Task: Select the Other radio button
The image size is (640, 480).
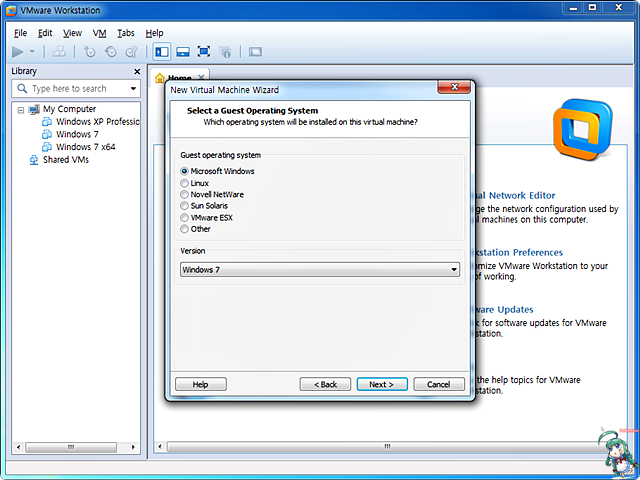Action: (x=184, y=229)
